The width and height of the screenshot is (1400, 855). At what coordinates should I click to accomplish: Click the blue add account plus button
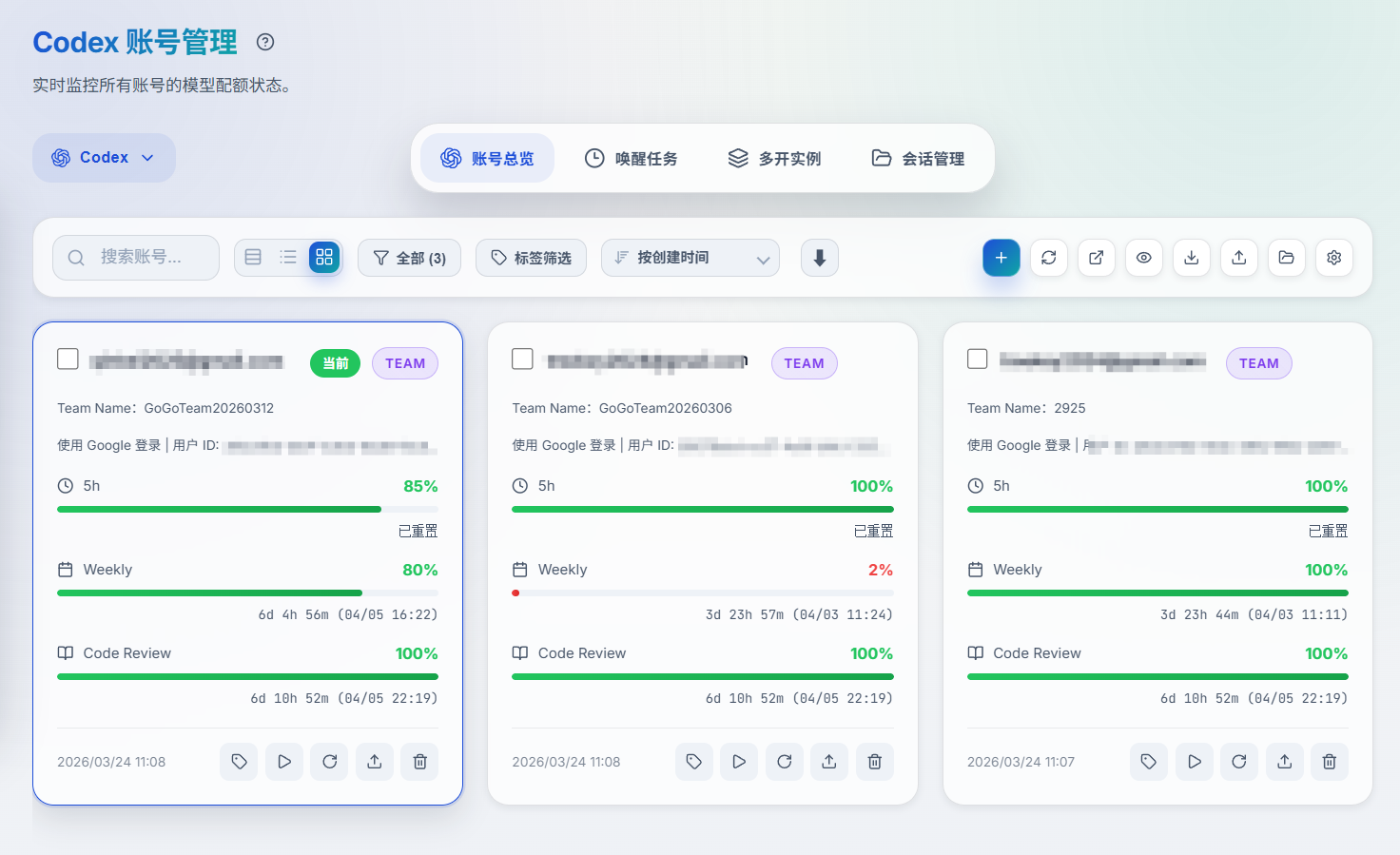click(x=1001, y=258)
